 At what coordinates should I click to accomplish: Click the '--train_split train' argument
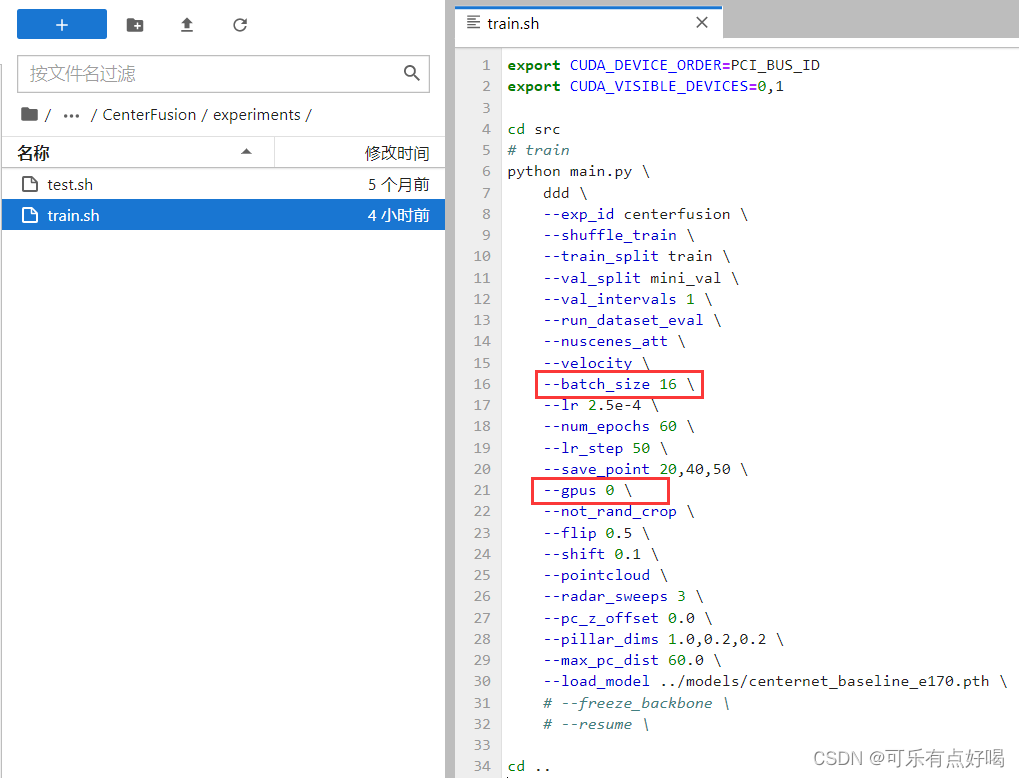[x=628, y=256]
